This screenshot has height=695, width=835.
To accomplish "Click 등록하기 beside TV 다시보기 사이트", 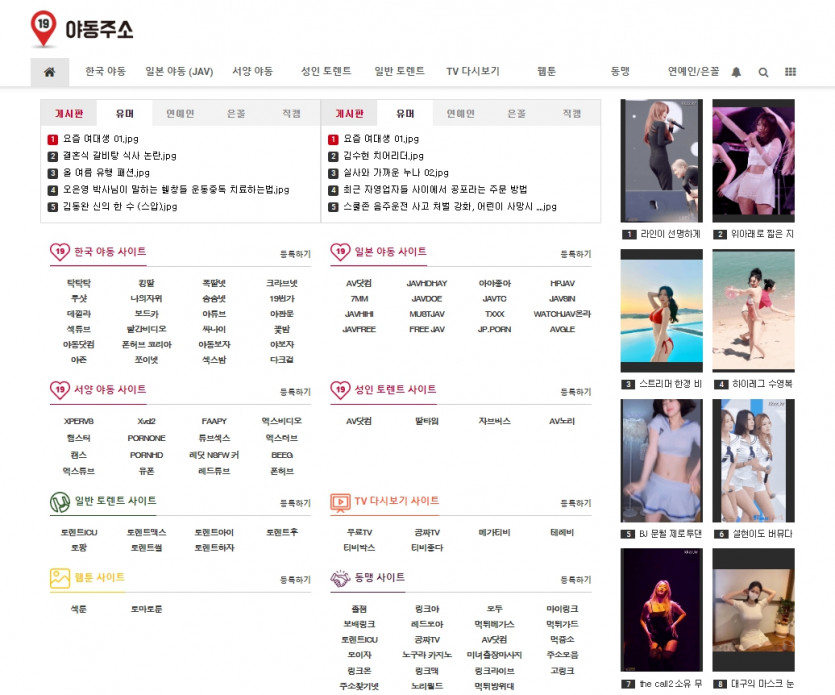I will coord(575,503).
